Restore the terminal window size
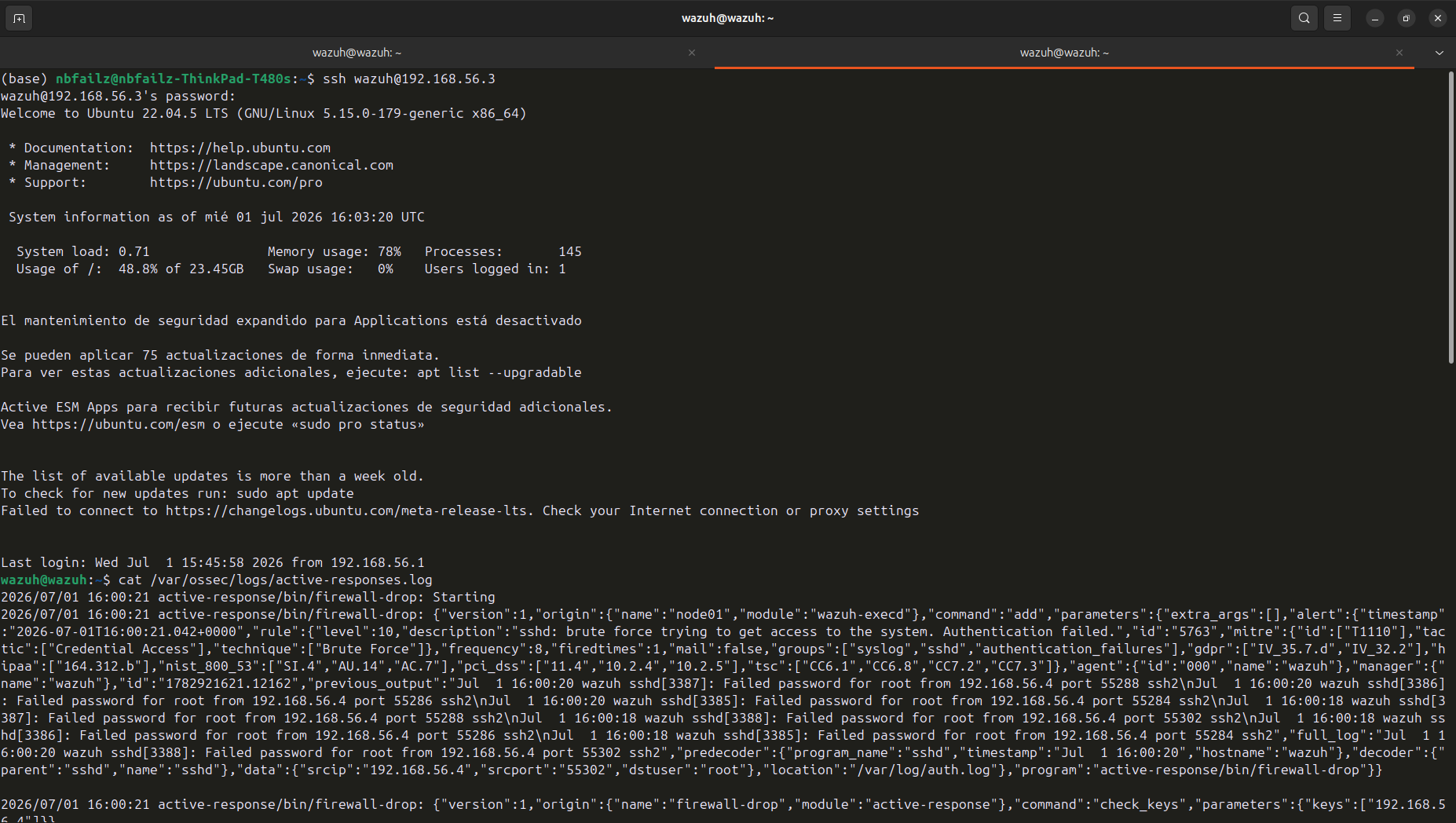The image size is (1456, 823). tap(1407, 18)
